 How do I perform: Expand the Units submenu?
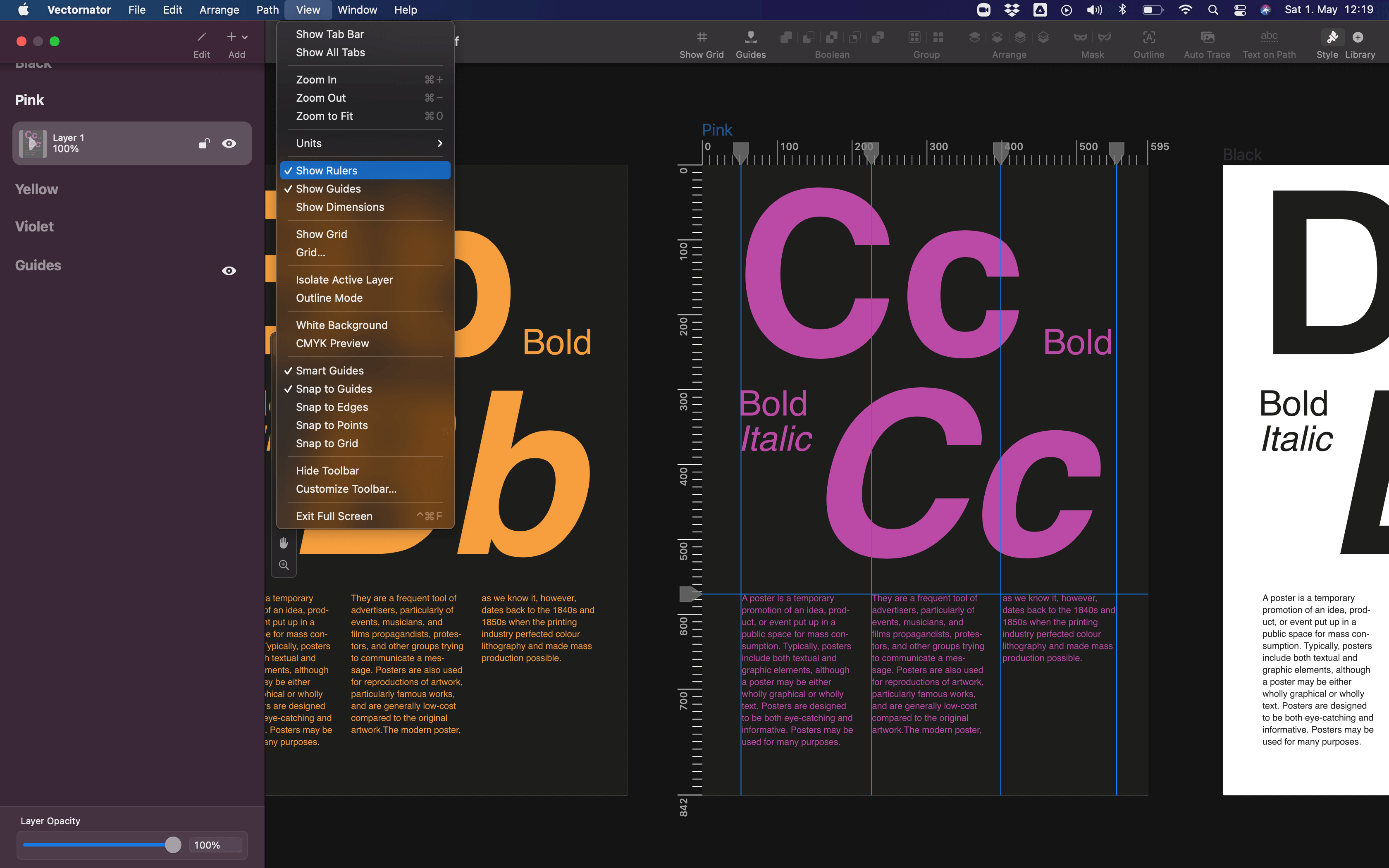pyautogui.click(x=365, y=143)
